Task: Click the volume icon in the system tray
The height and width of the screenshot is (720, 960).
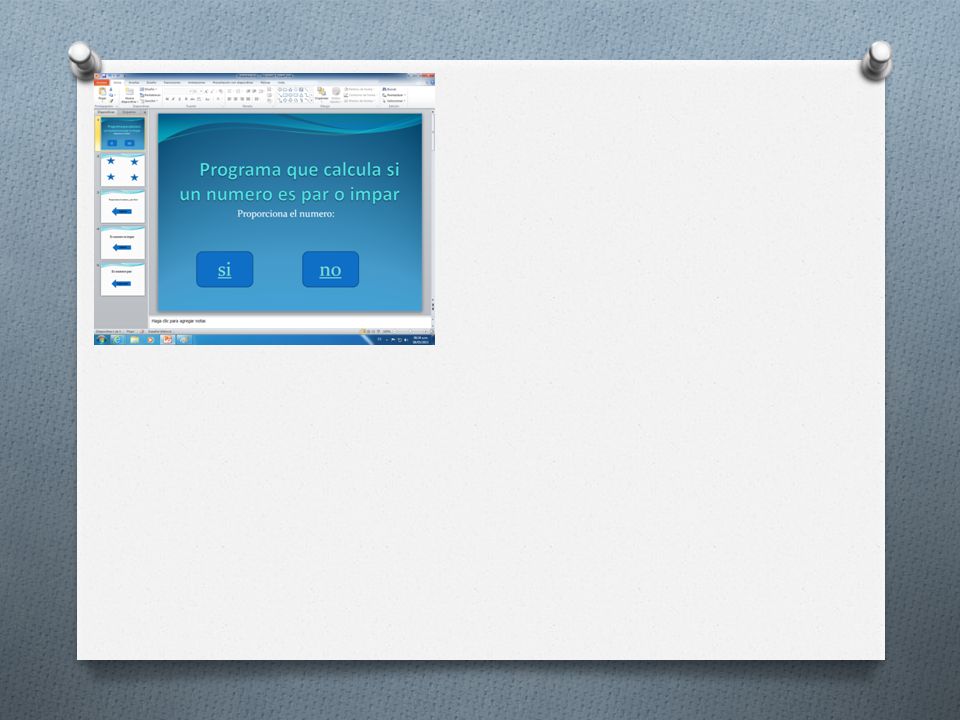Action: click(406, 340)
